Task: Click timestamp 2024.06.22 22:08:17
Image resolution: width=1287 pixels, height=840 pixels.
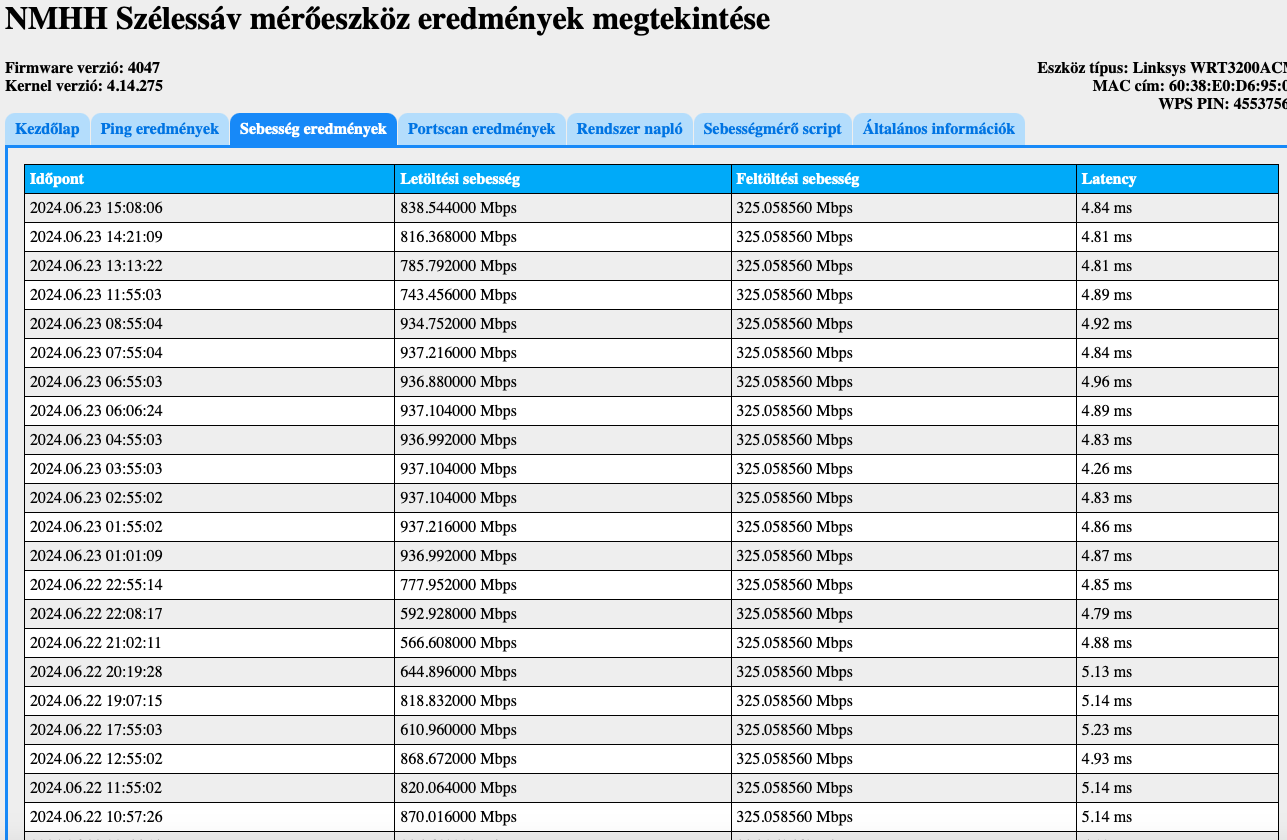Action: point(96,614)
